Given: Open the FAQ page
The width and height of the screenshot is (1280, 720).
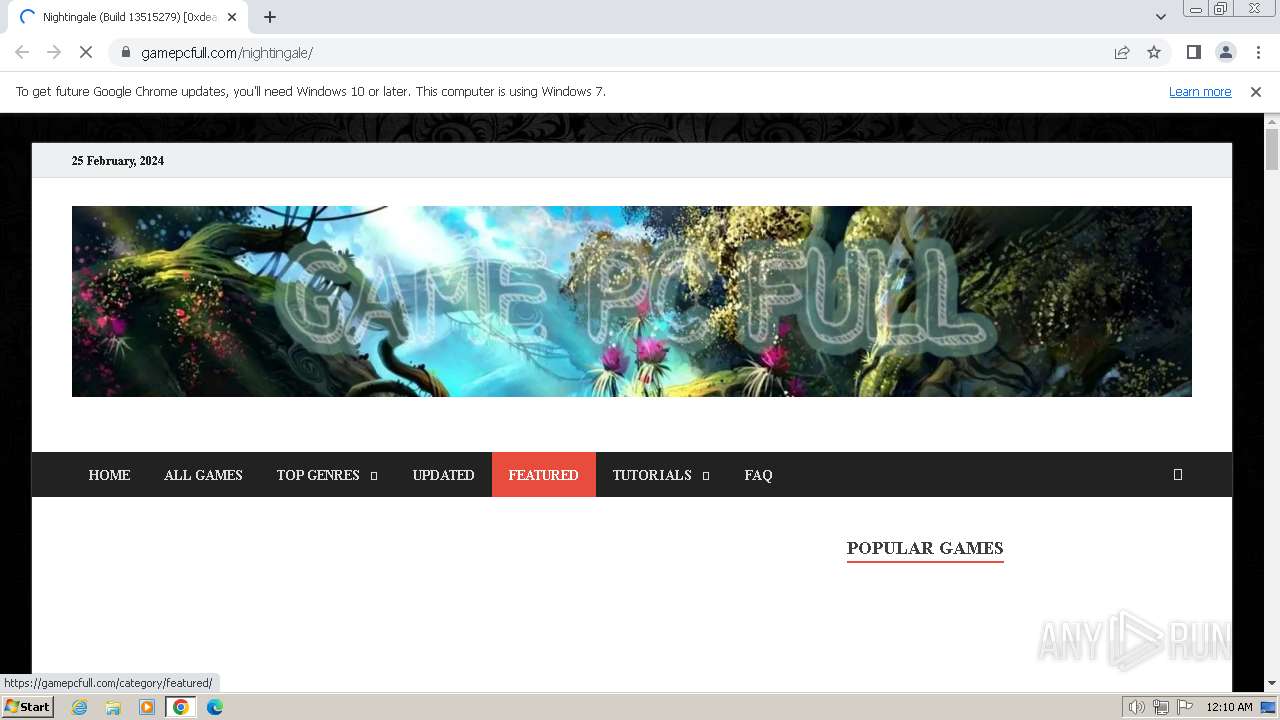Looking at the screenshot, I should click(x=758, y=475).
